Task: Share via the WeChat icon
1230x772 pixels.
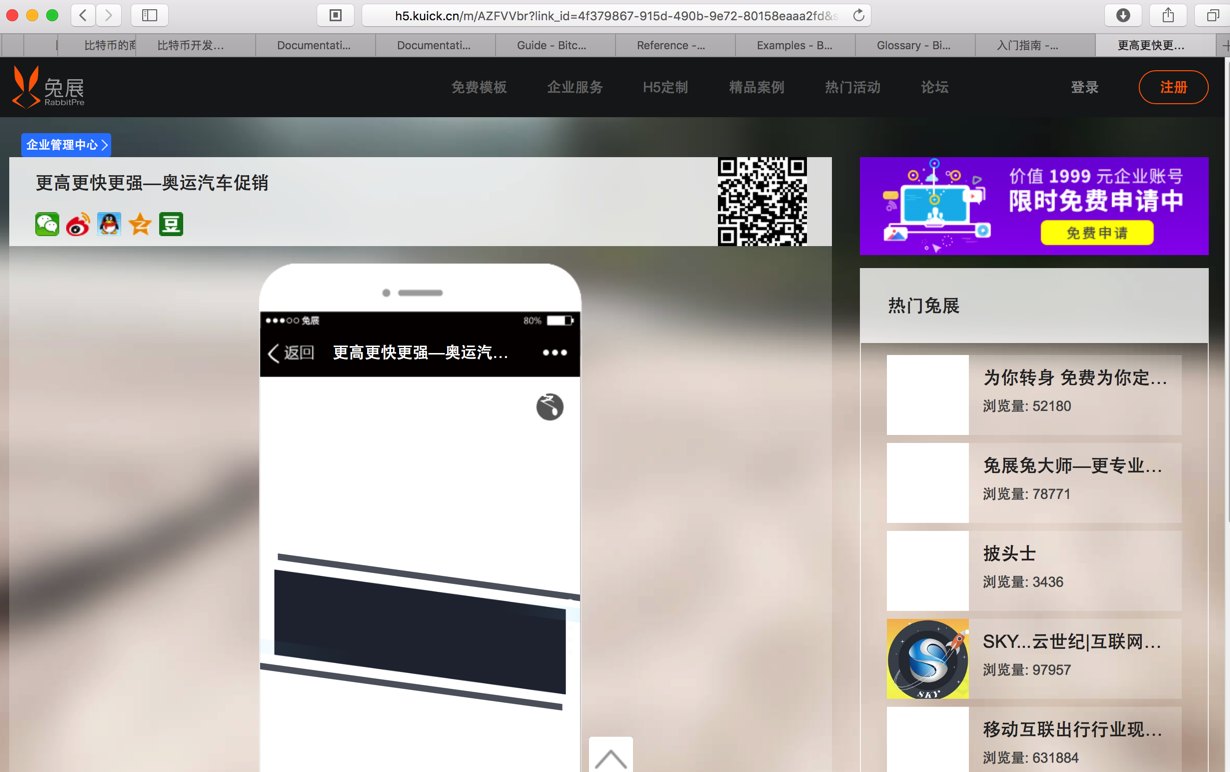Action: click(47, 224)
